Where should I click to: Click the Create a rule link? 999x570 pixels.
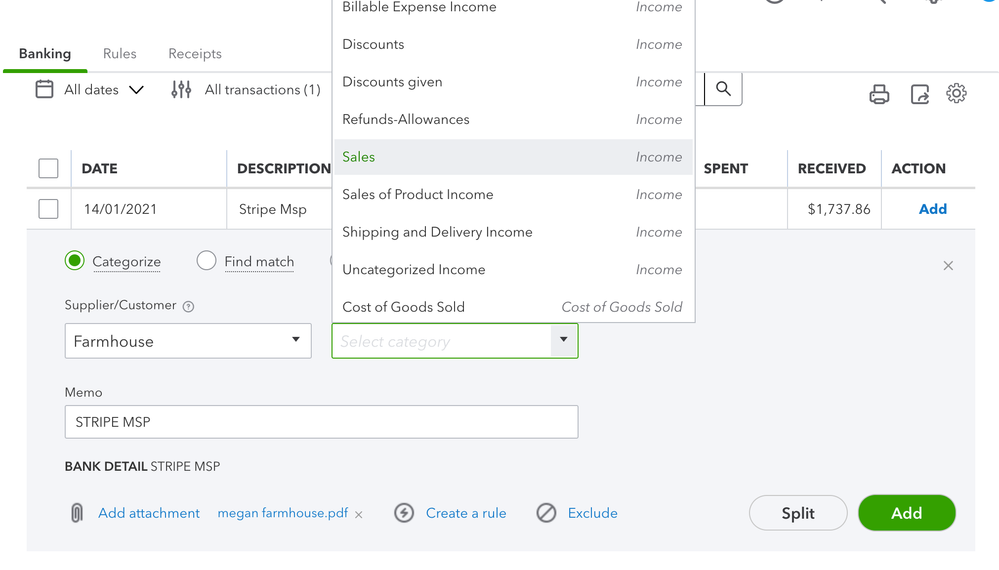coord(465,513)
